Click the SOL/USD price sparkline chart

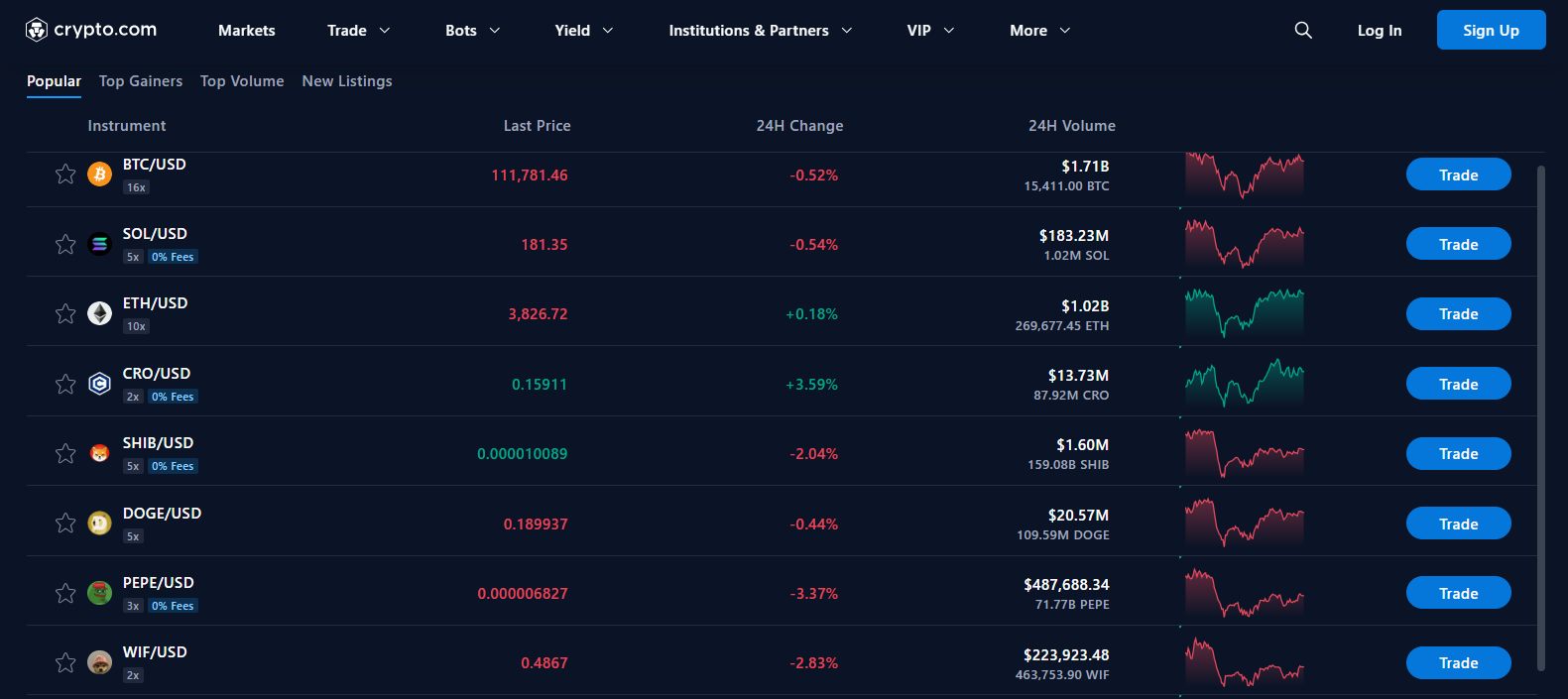1244,244
